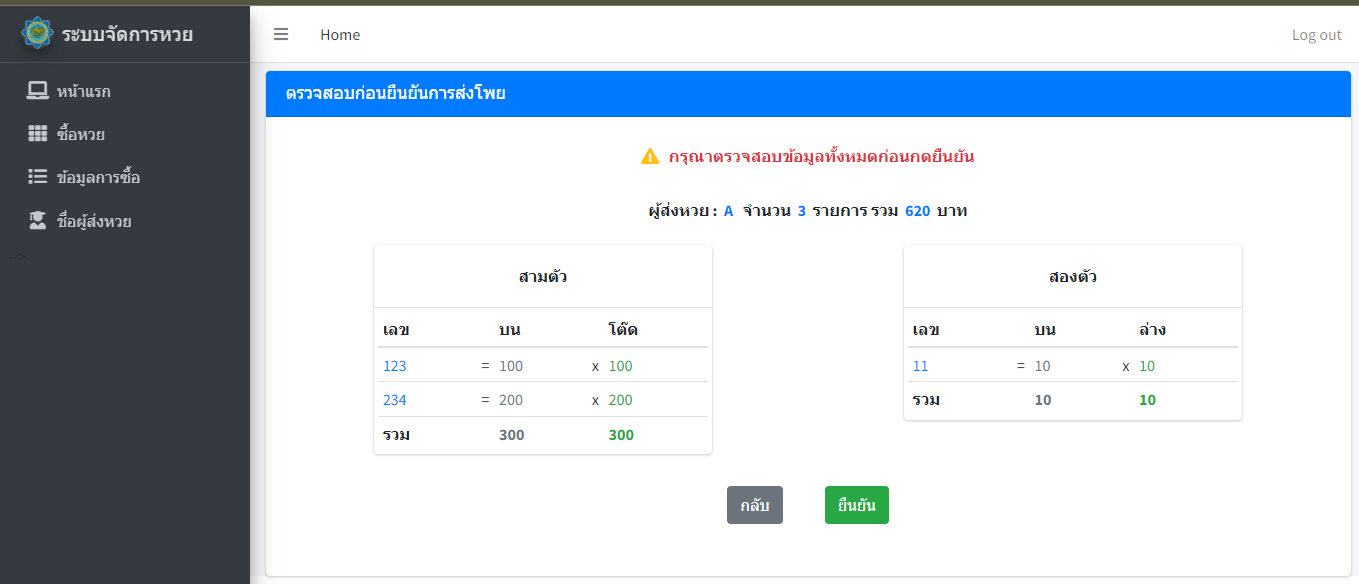
Task: Open the หน้าแรก sidebar menu
Action: coord(83,91)
